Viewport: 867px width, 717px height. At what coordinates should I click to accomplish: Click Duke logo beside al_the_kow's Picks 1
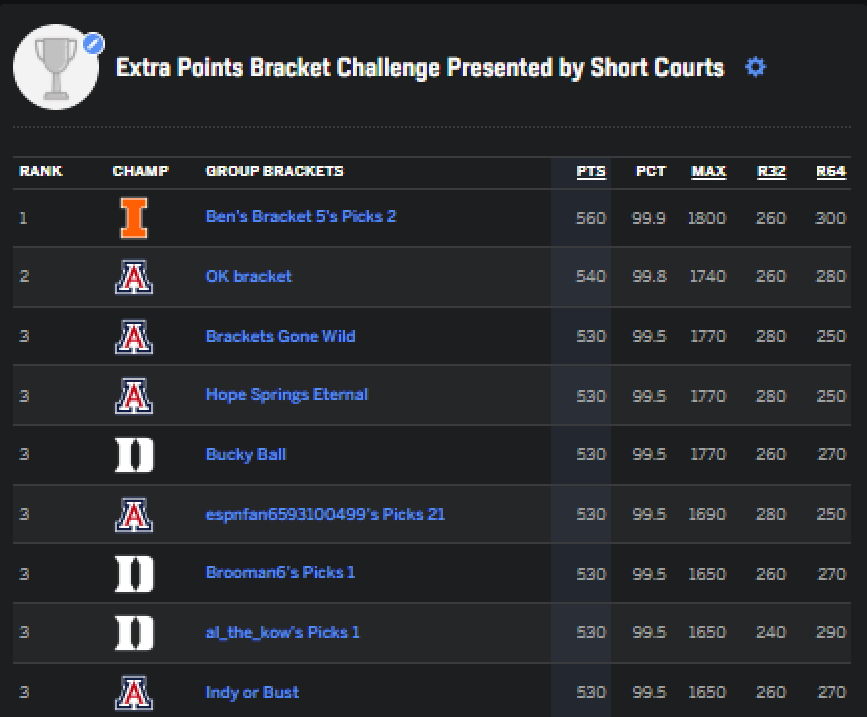[x=134, y=633]
